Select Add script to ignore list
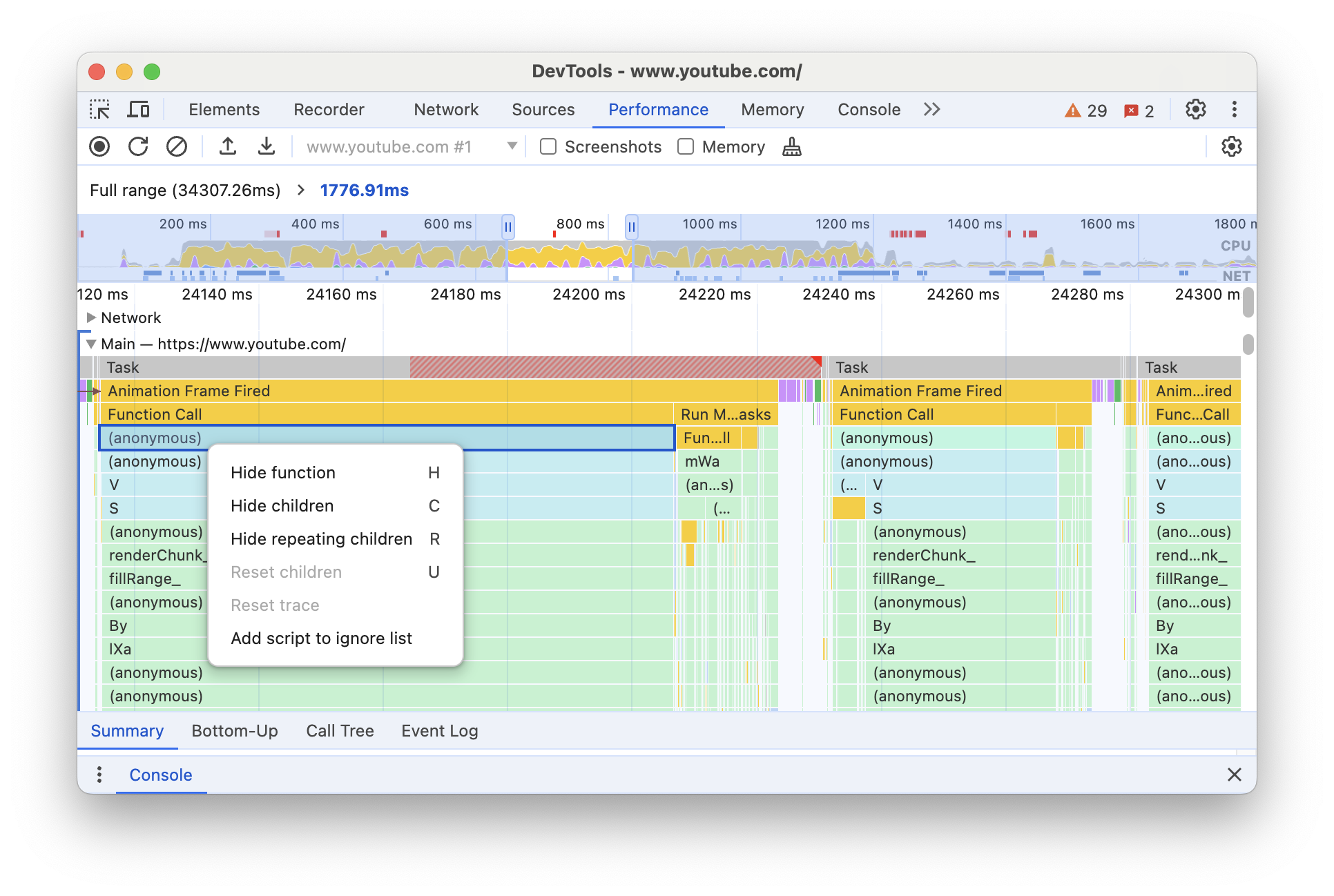1334x896 pixels. [322, 637]
